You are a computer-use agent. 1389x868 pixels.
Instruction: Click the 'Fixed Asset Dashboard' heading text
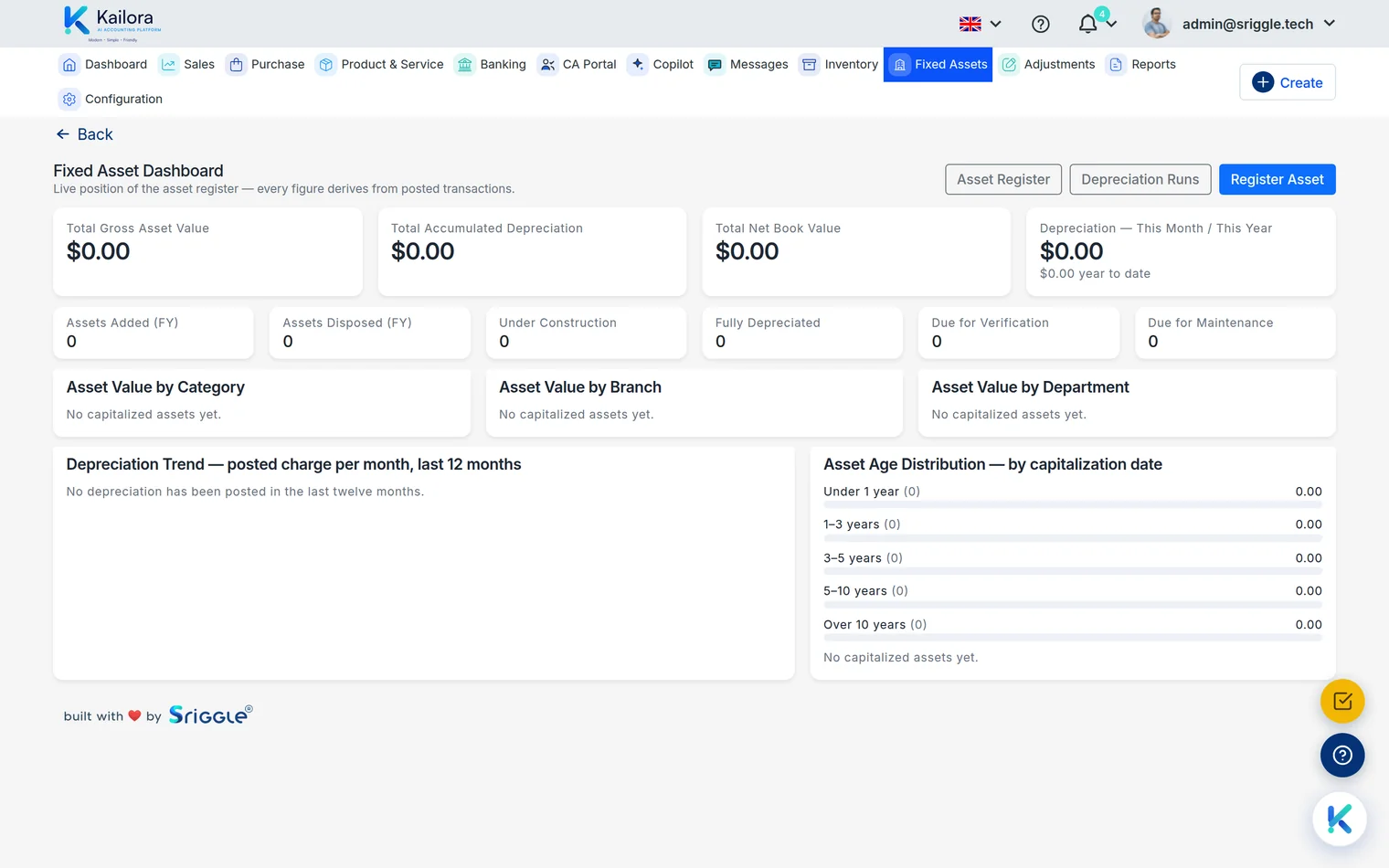pyautogui.click(x=138, y=171)
